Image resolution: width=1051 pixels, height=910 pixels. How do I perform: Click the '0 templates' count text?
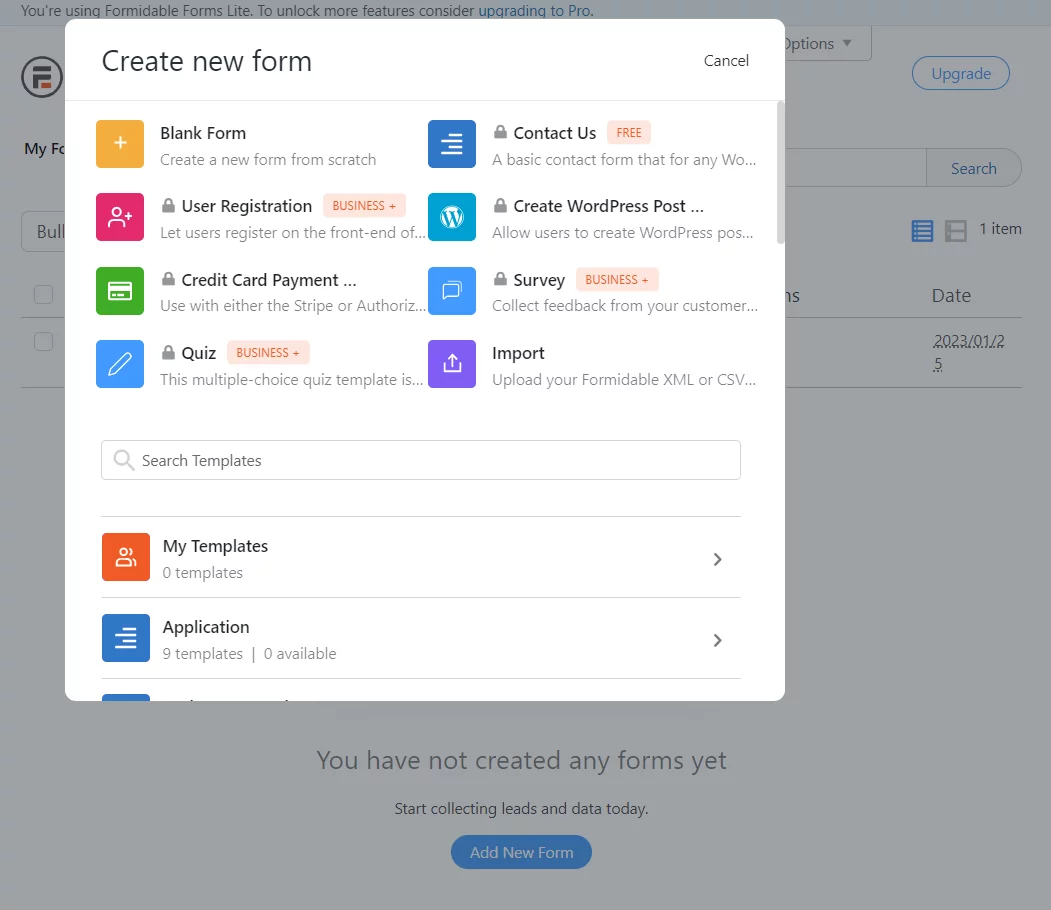(x=202, y=573)
